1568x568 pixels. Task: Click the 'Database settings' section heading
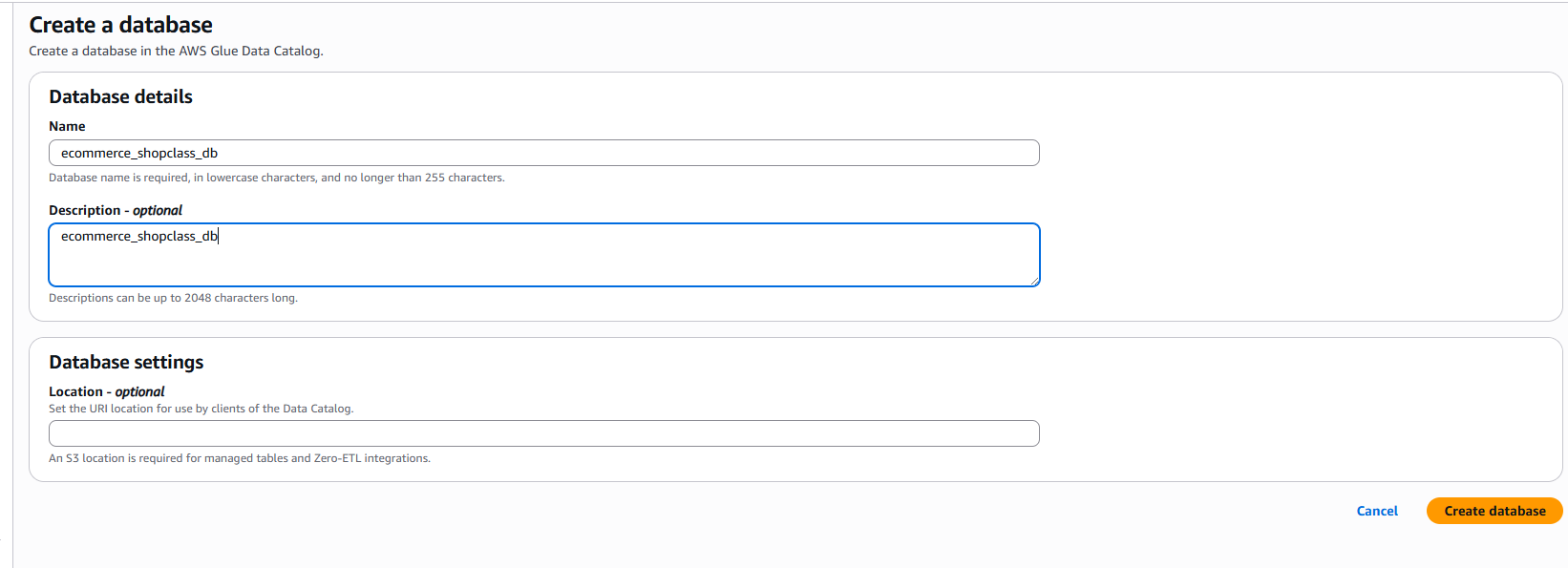pos(126,362)
